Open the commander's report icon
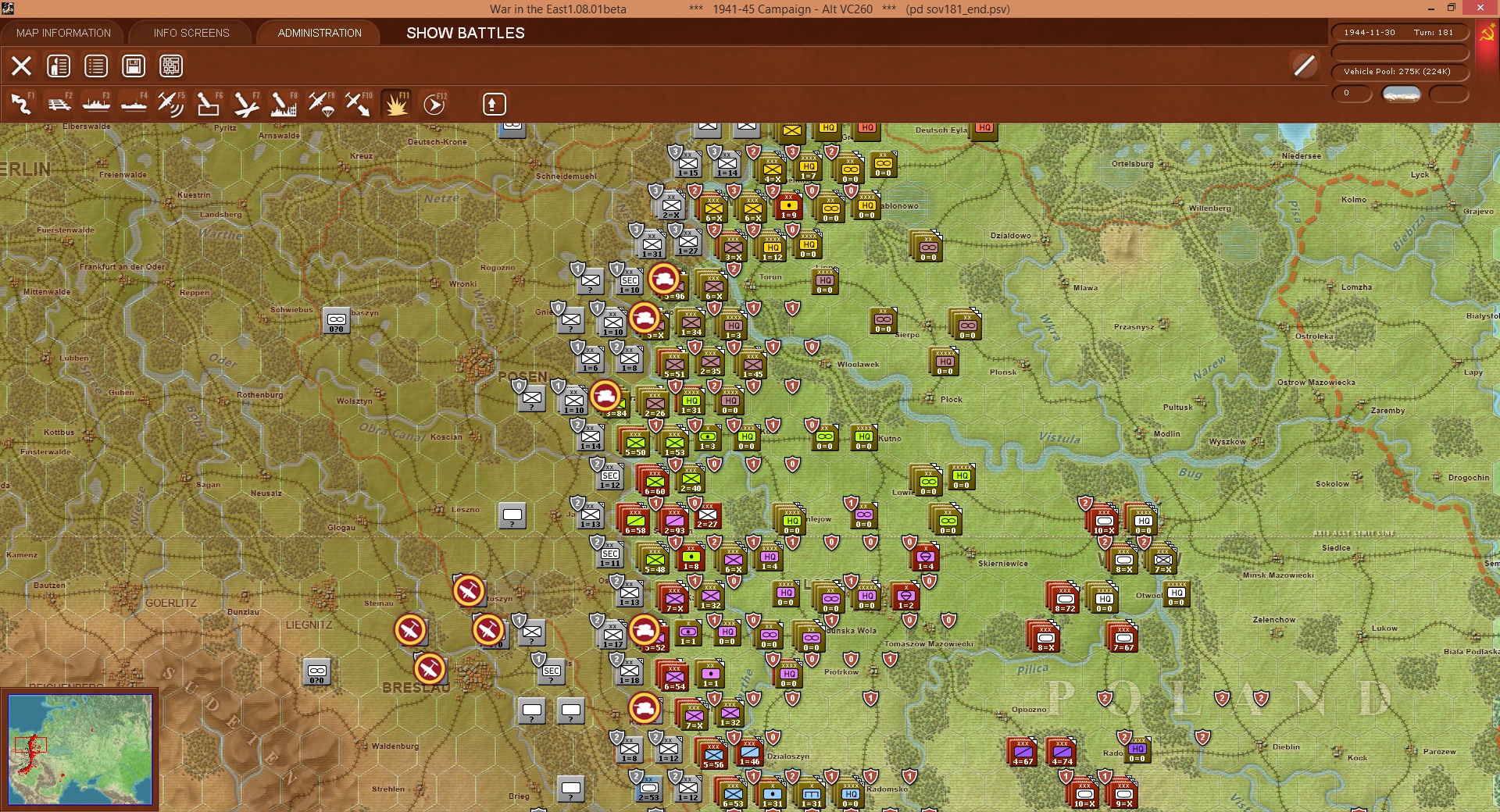1500x812 pixels. [x=59, y=66]
